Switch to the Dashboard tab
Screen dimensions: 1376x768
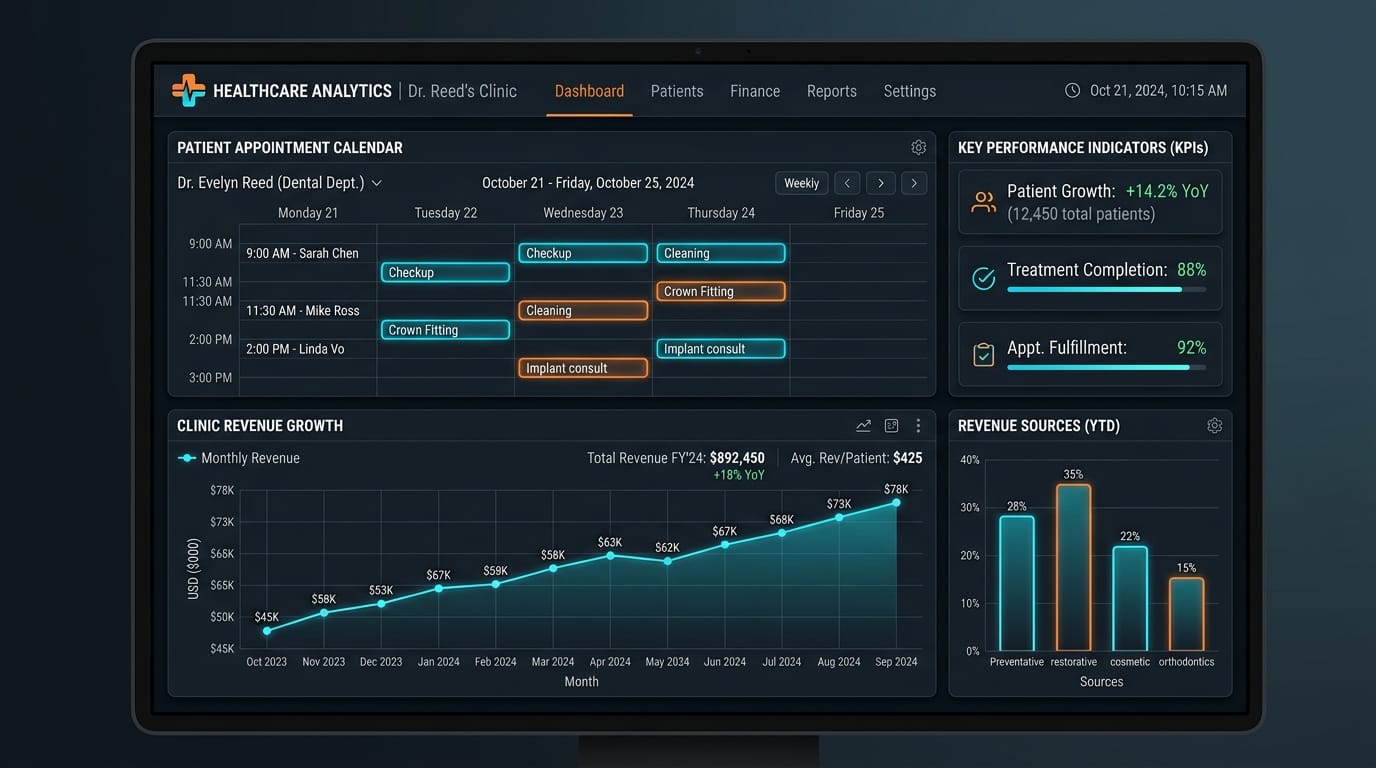click(589, 91)
